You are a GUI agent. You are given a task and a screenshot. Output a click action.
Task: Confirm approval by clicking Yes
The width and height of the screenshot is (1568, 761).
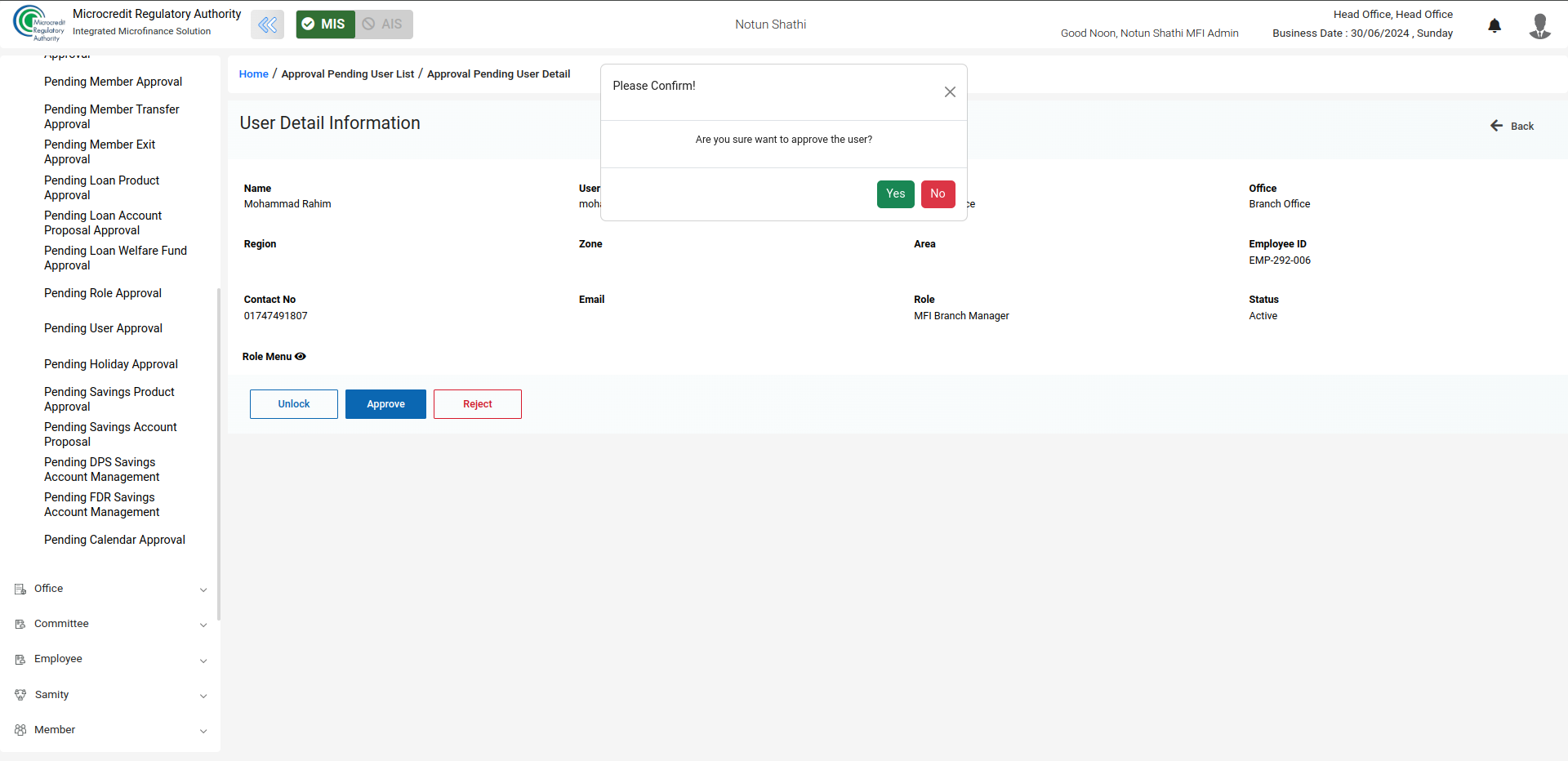(x=895, y=194)
